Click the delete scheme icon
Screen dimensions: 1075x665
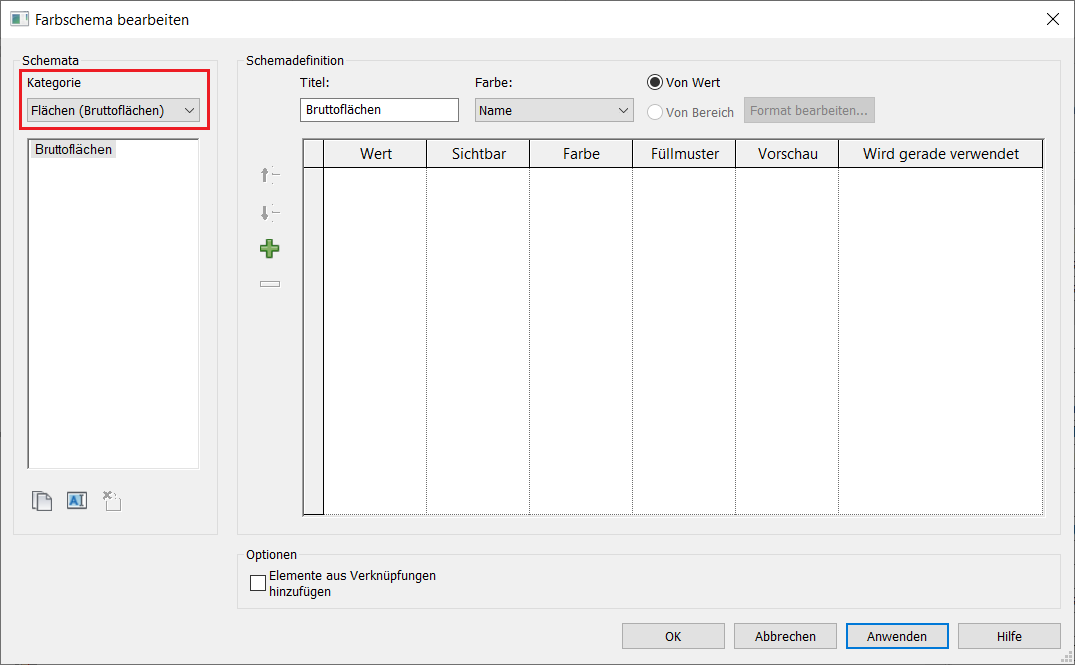click(111, 500)
